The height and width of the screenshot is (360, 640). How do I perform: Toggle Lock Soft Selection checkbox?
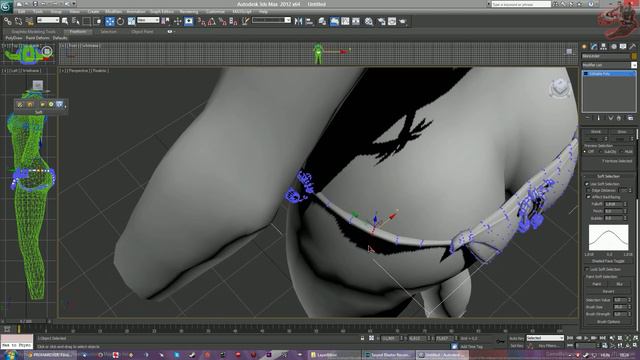[x=587, y=269]
